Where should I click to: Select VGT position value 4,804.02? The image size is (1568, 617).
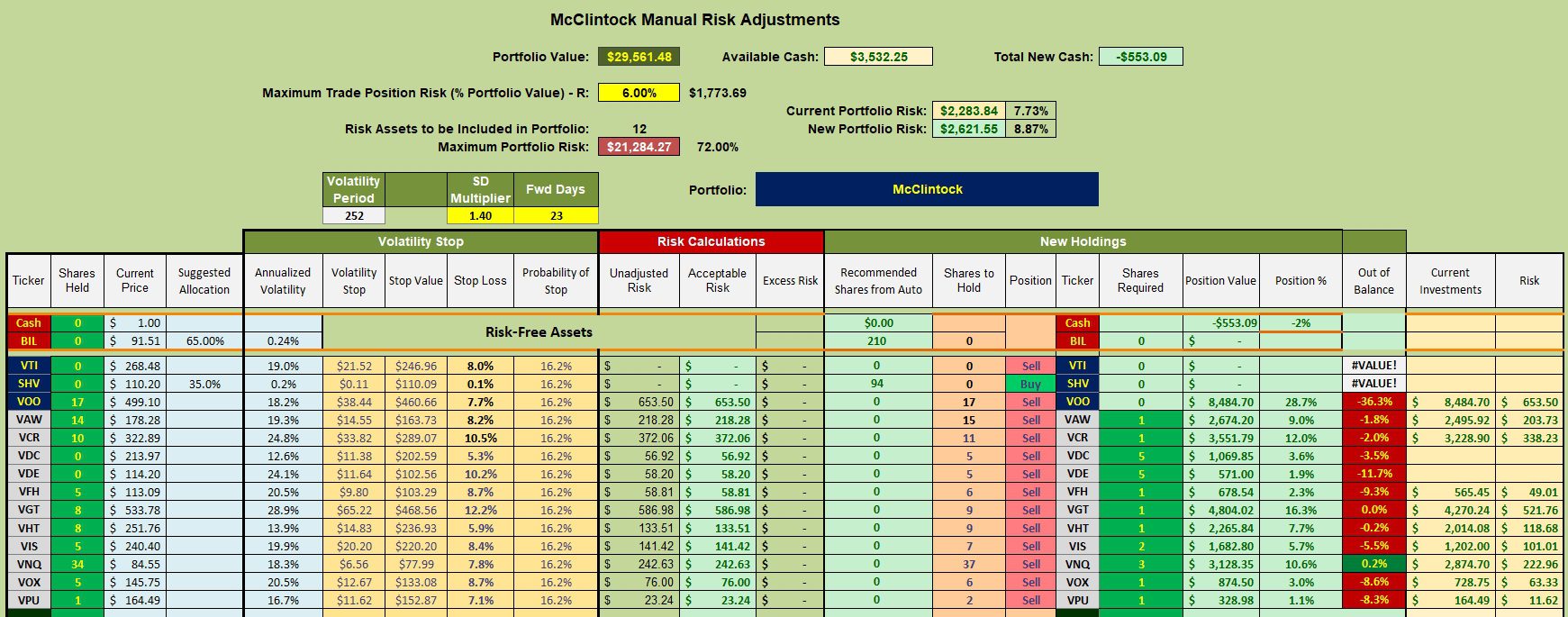pyautogui.click(x=1220, y=511)
